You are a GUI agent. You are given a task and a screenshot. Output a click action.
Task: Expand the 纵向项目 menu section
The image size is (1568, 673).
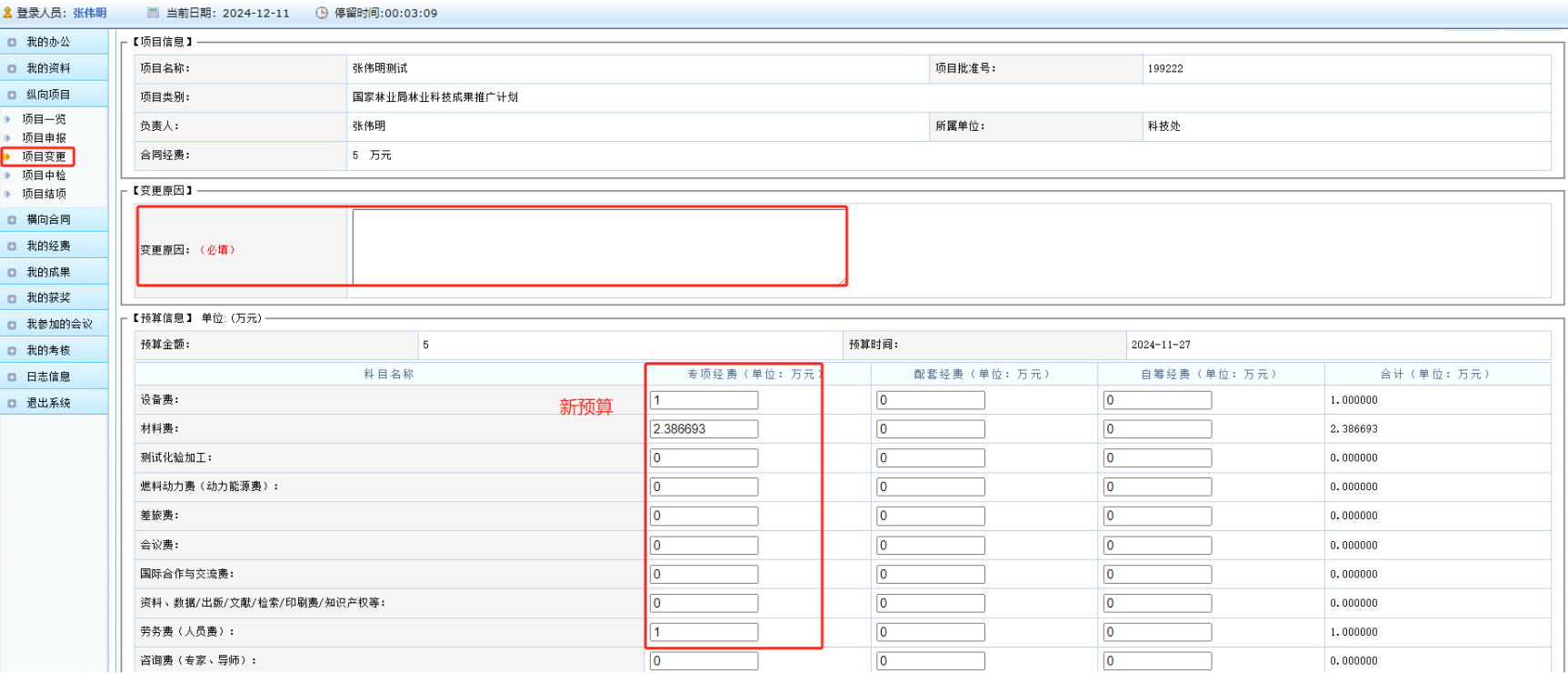pos(54,95)
